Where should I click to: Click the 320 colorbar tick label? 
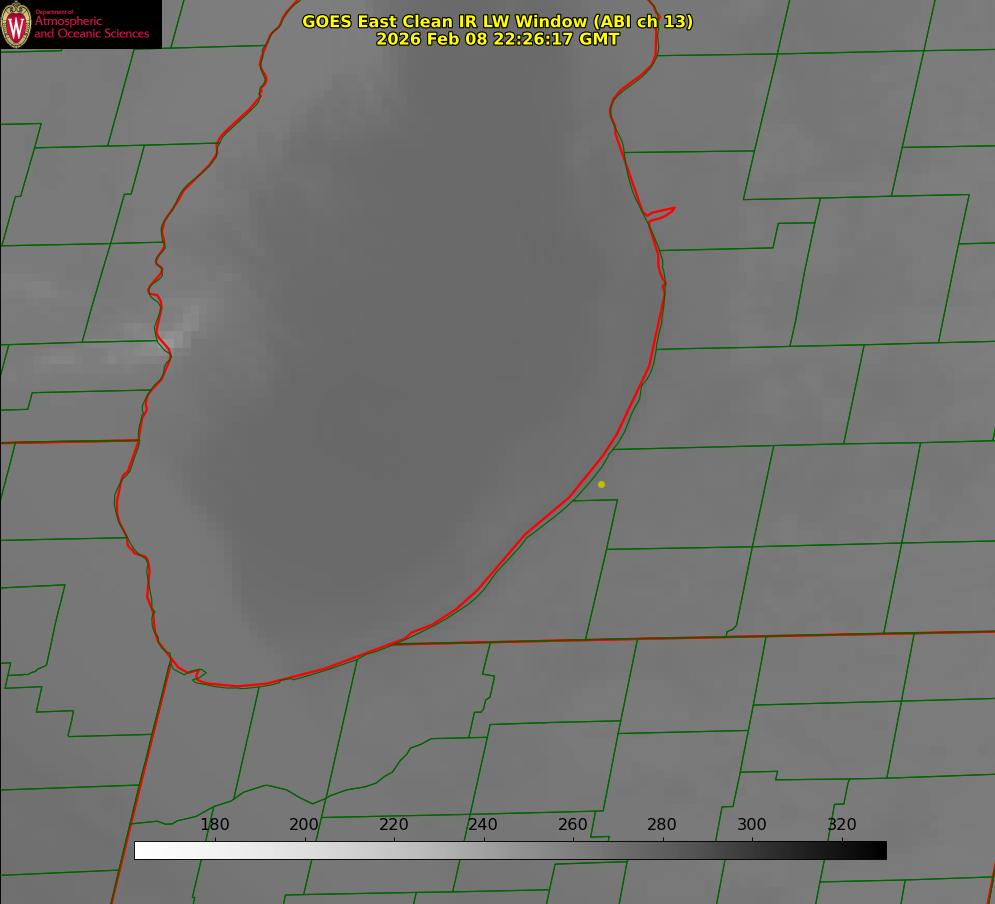841,825
